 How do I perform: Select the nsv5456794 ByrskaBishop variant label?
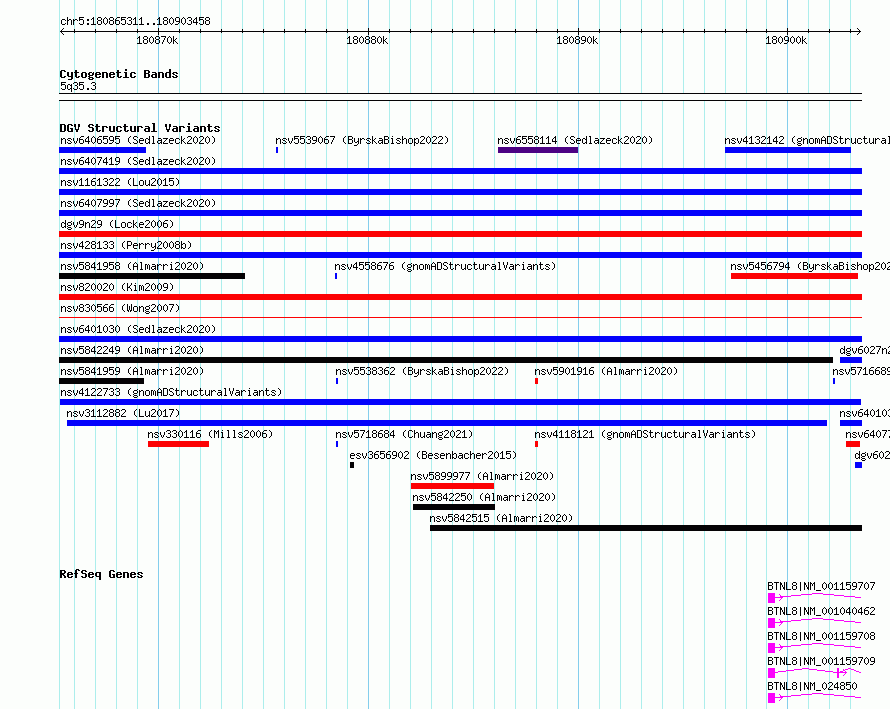pos(810,266)
